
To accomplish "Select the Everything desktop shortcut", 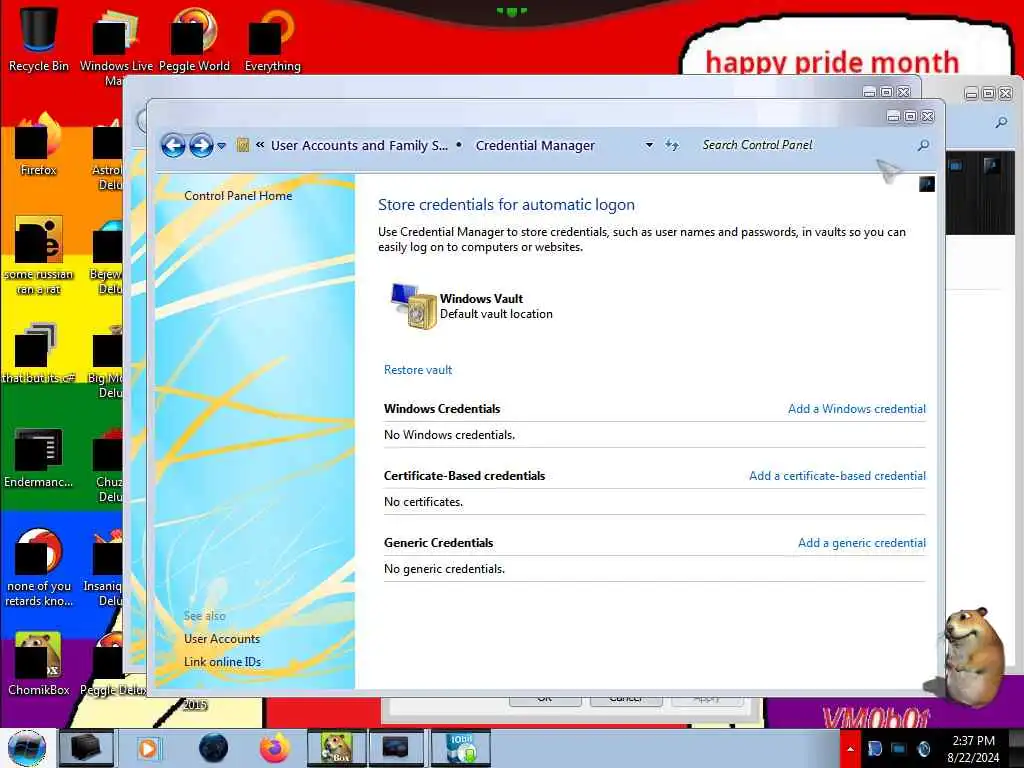I will pos(272,39).
